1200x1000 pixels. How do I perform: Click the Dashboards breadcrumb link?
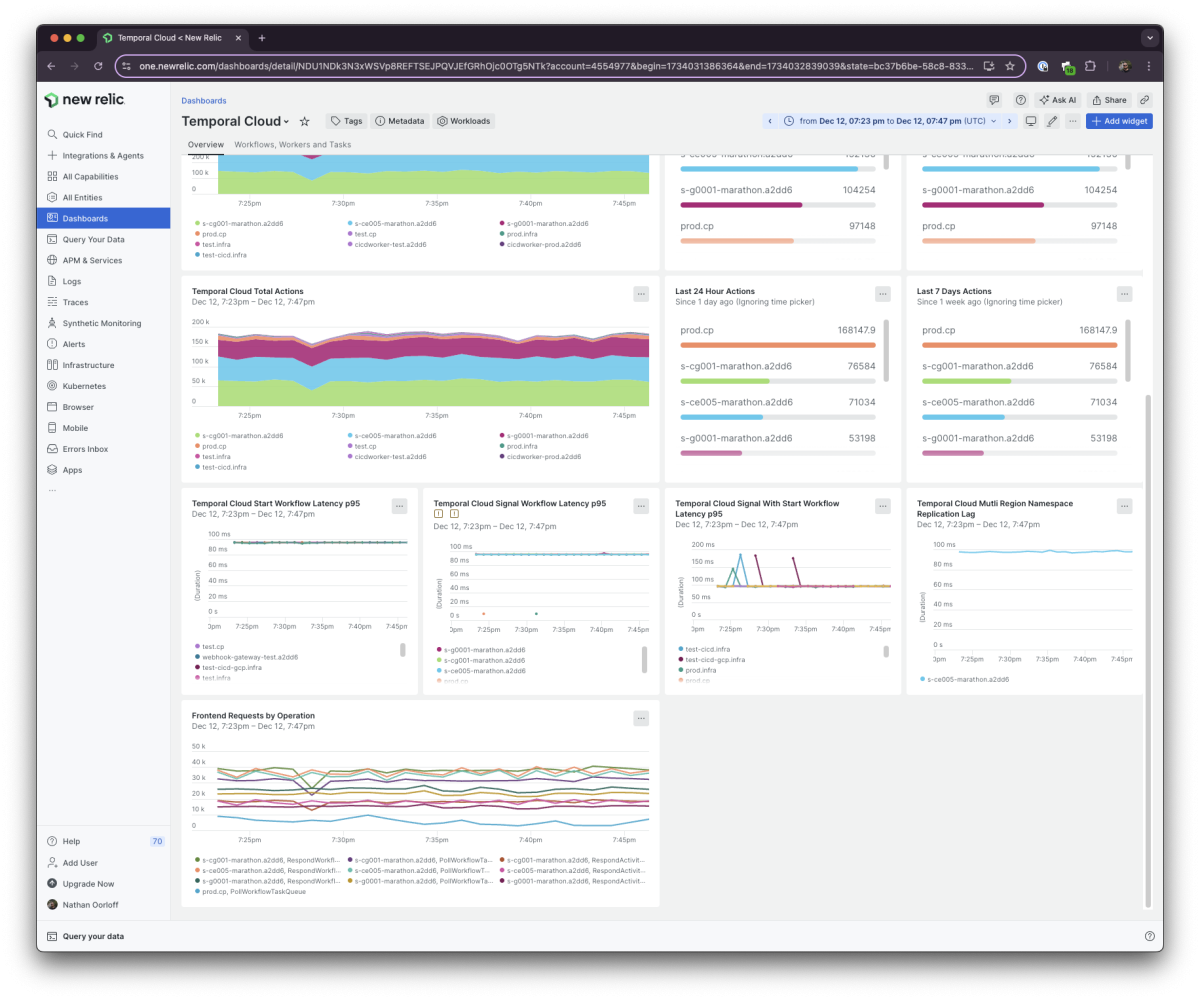point(203,100)
